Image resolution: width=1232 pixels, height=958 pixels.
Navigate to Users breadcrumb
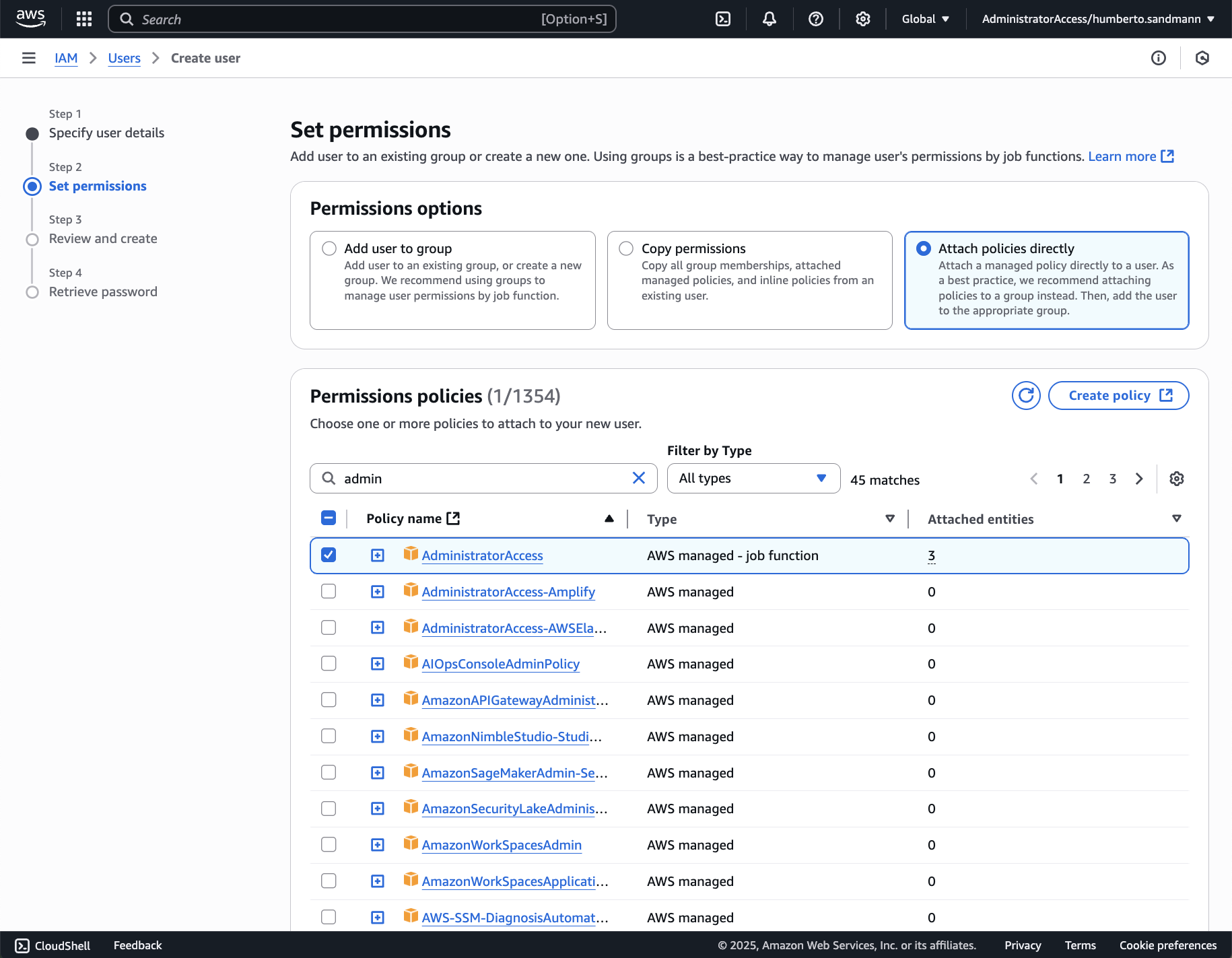point(125,58)
